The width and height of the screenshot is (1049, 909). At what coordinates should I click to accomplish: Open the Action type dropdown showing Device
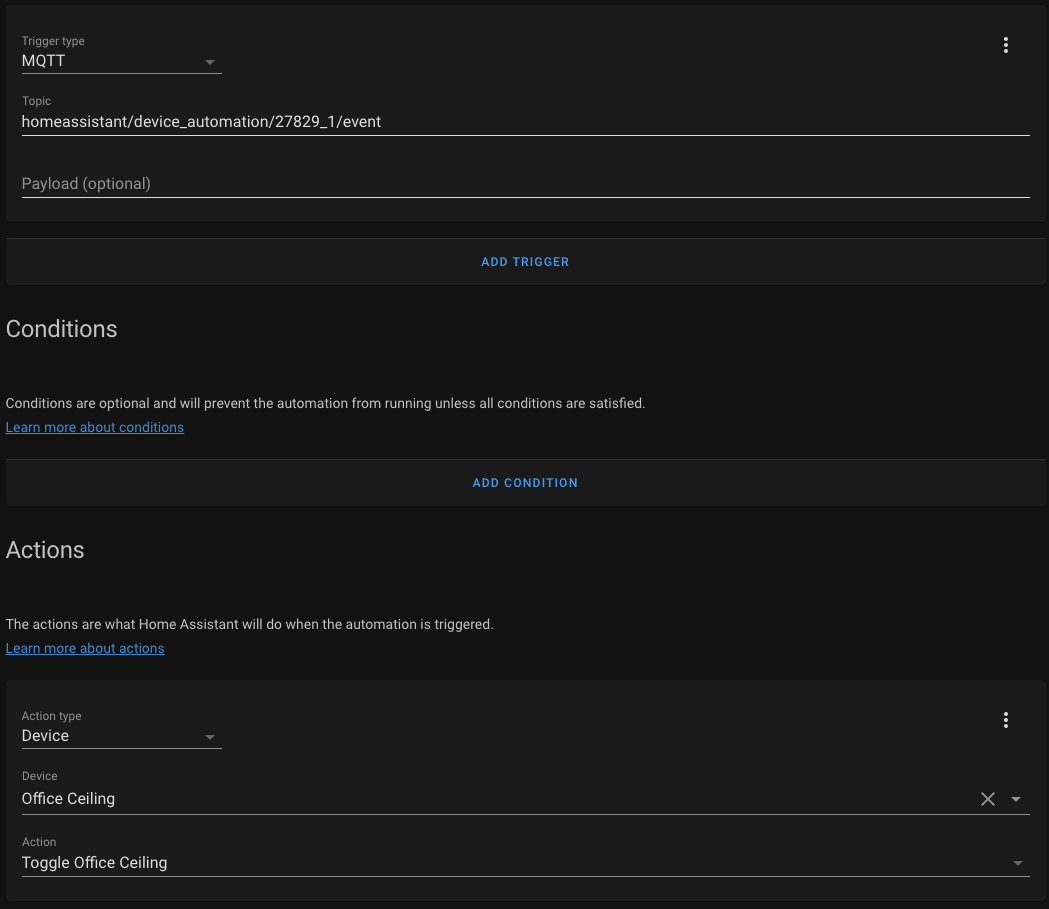coord(110,736)
